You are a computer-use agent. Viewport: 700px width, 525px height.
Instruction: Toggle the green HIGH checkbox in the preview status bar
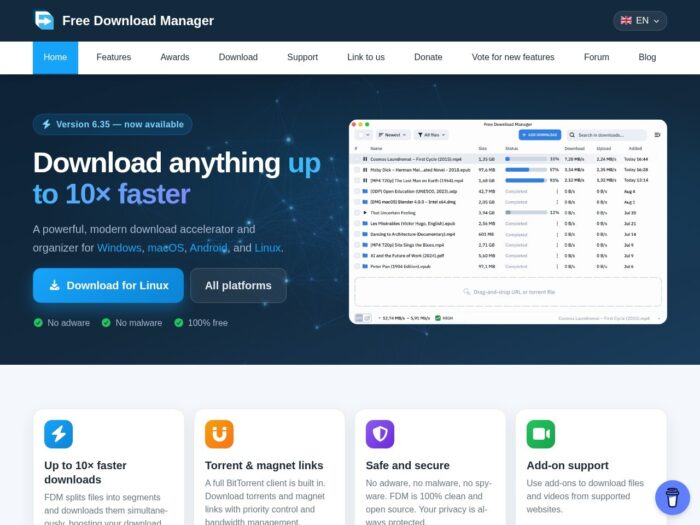coord(438,318)
